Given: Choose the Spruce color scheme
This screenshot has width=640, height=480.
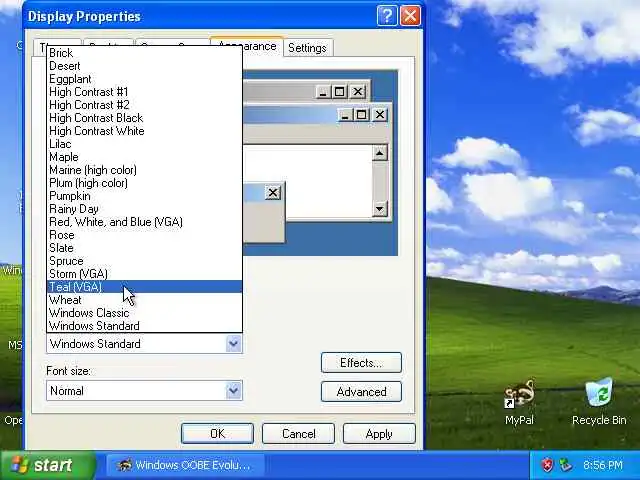Looking at the screenshot, I should coord(144,261).
